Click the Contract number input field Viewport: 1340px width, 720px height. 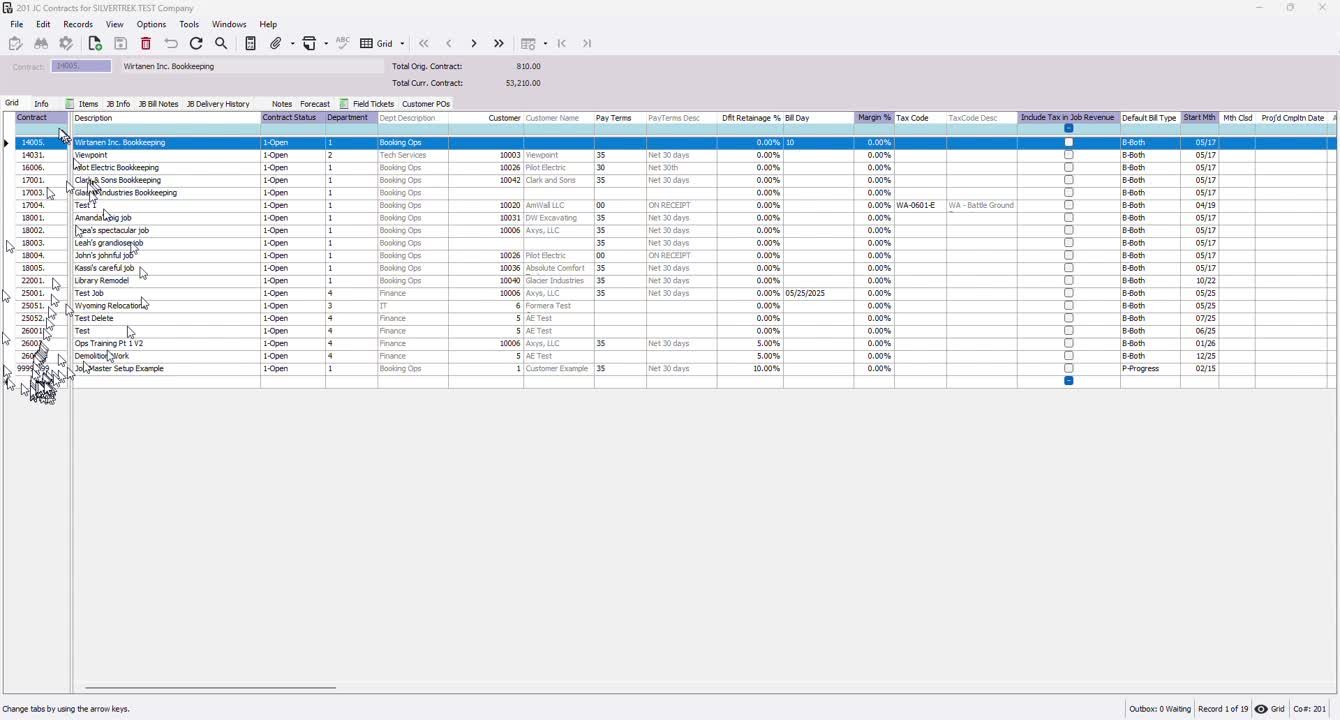point(81,66)
